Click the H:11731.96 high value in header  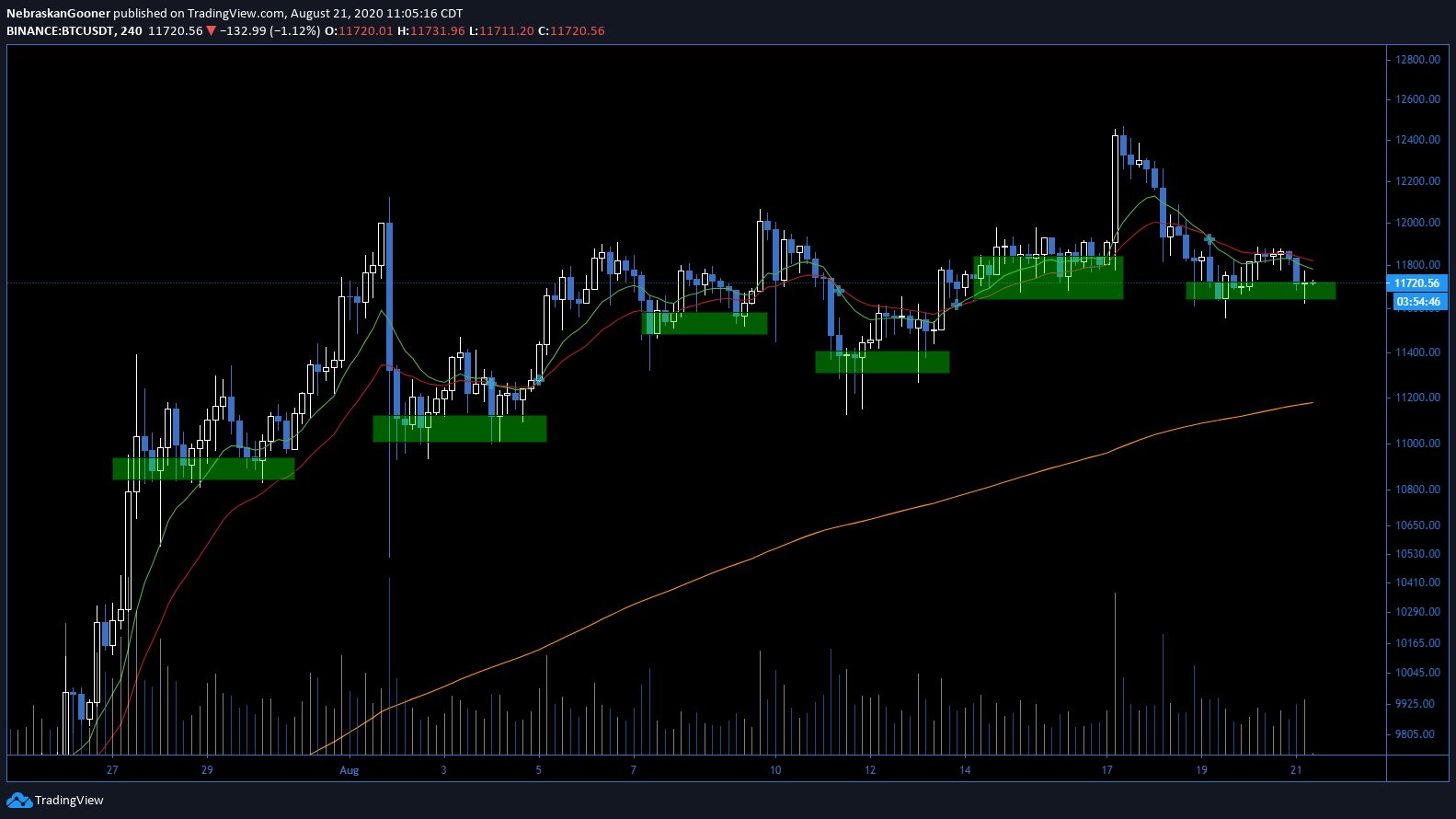pos(431,30)
